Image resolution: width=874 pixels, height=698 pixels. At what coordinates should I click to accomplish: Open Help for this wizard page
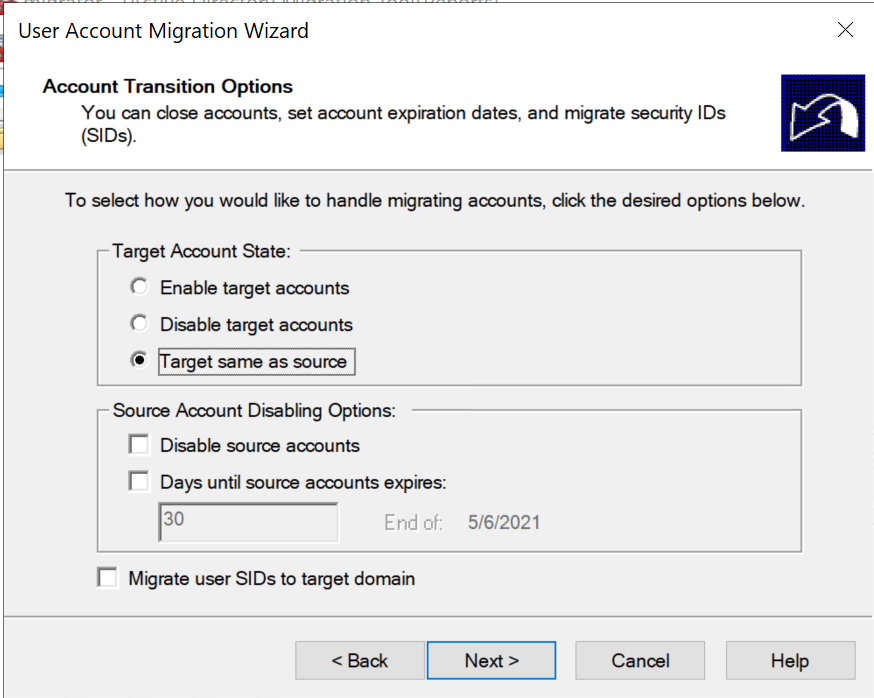click(790, 661)
